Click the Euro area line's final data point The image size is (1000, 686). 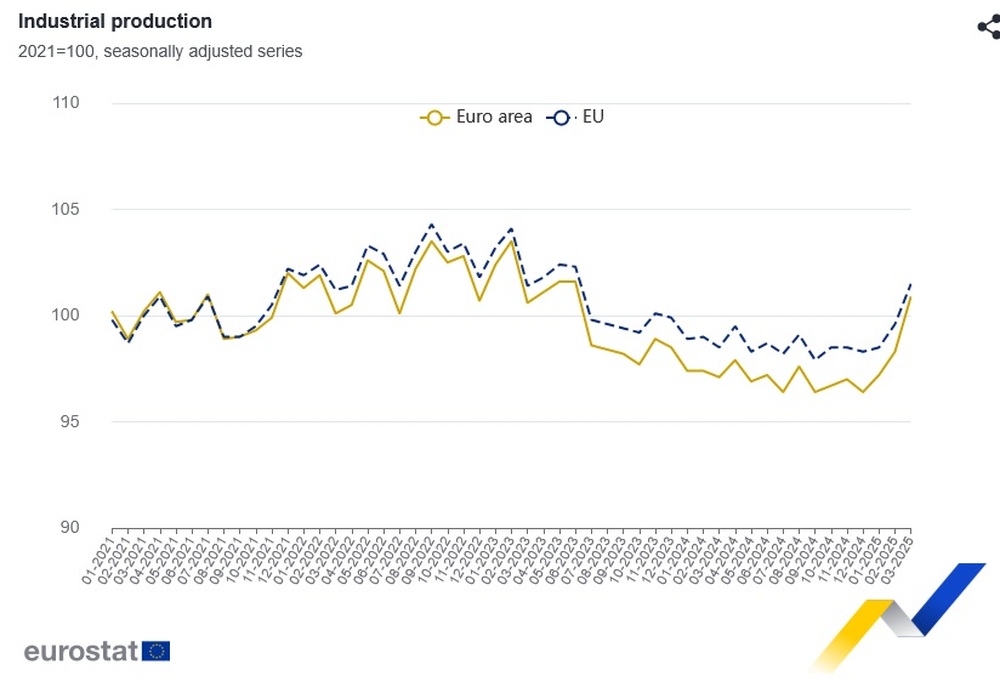click(x=910, y=297)
